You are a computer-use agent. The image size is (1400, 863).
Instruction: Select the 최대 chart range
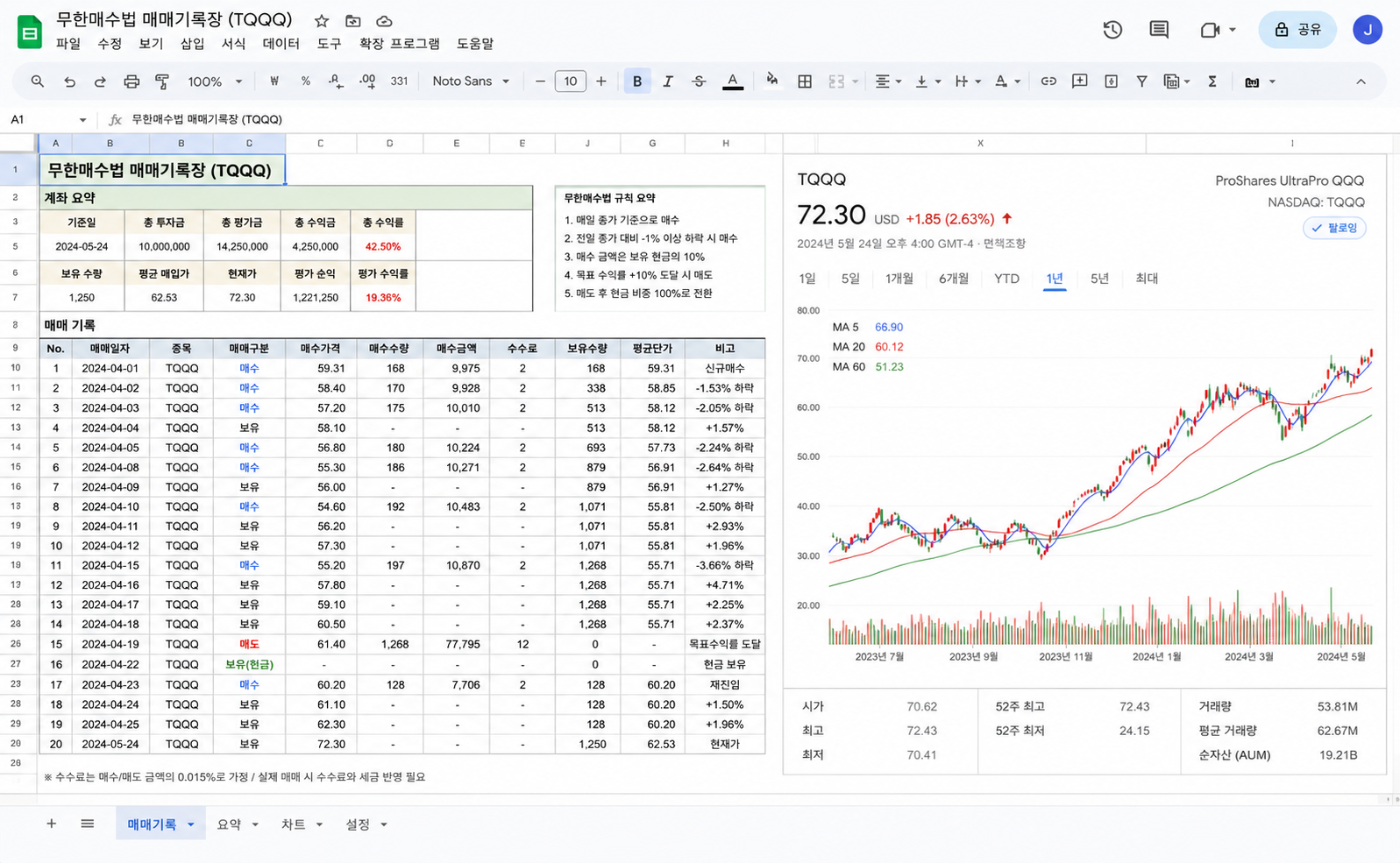(1147, 279)
